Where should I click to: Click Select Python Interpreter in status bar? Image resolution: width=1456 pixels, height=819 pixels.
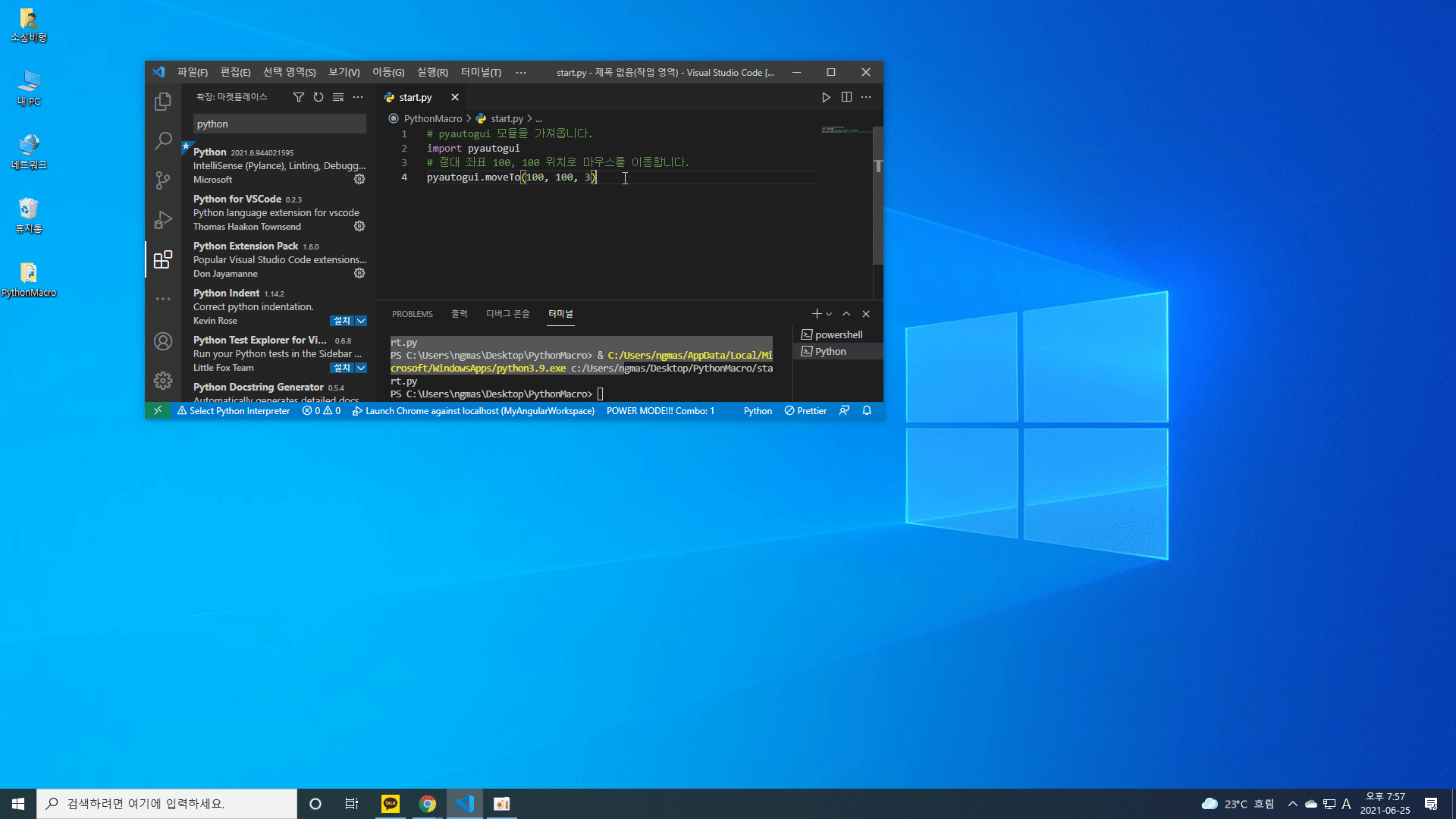coord(234,411)
